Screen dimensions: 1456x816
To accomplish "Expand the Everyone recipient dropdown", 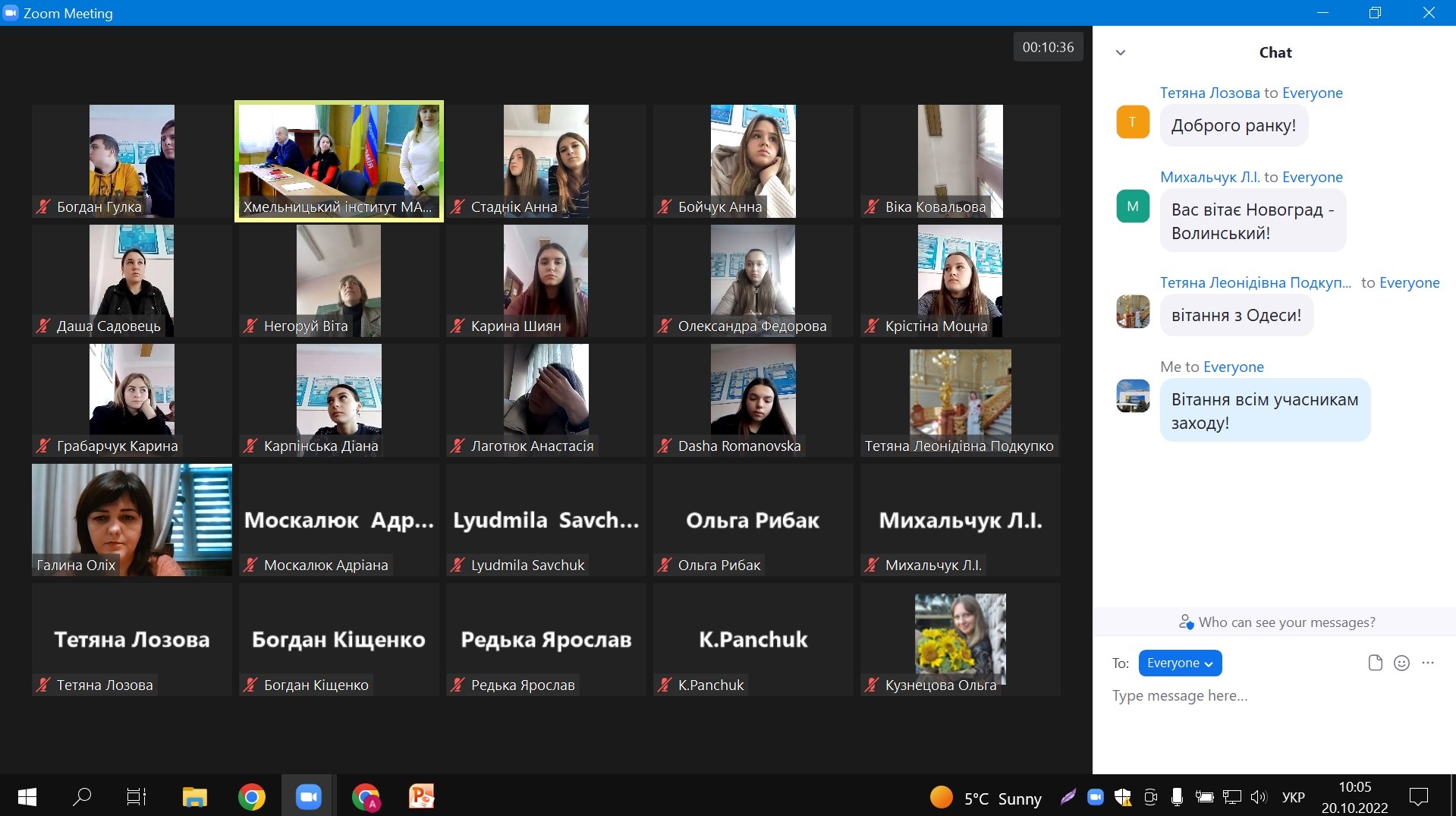I will pos(1180,663).
